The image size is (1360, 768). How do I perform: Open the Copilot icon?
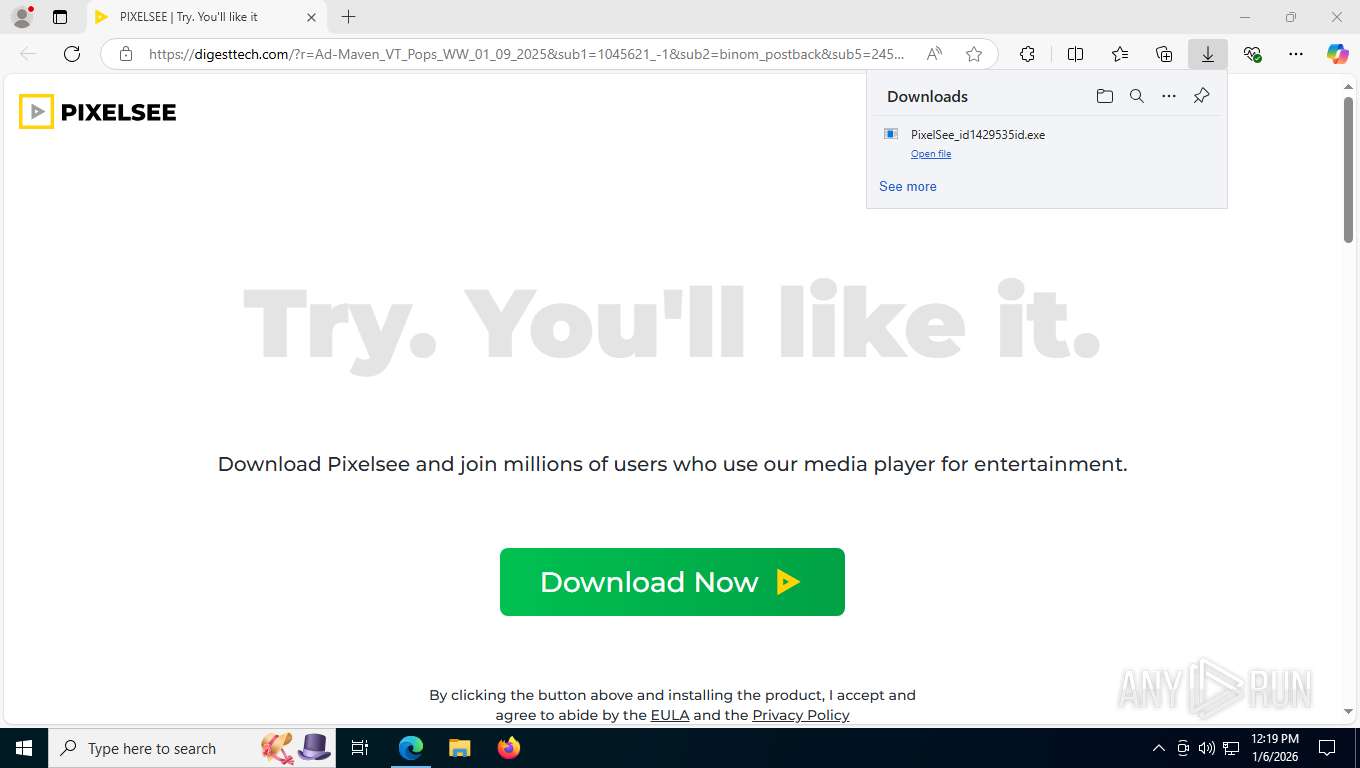point(1338,54)
